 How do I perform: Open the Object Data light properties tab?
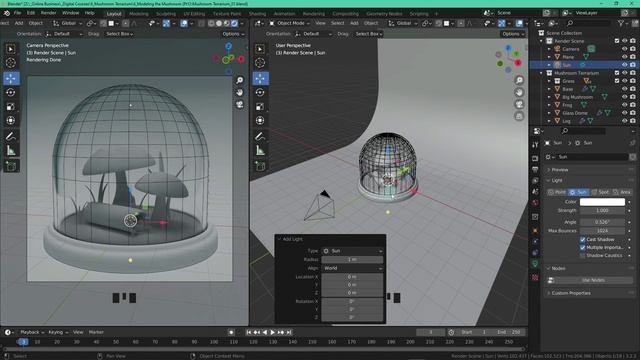[535, 264]
